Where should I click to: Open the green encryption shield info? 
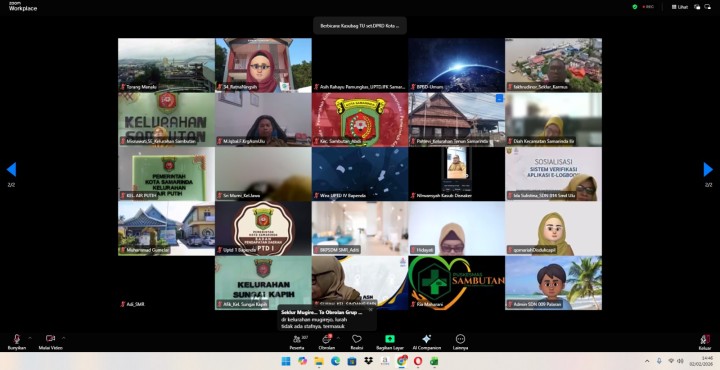(x=635, y=7)
